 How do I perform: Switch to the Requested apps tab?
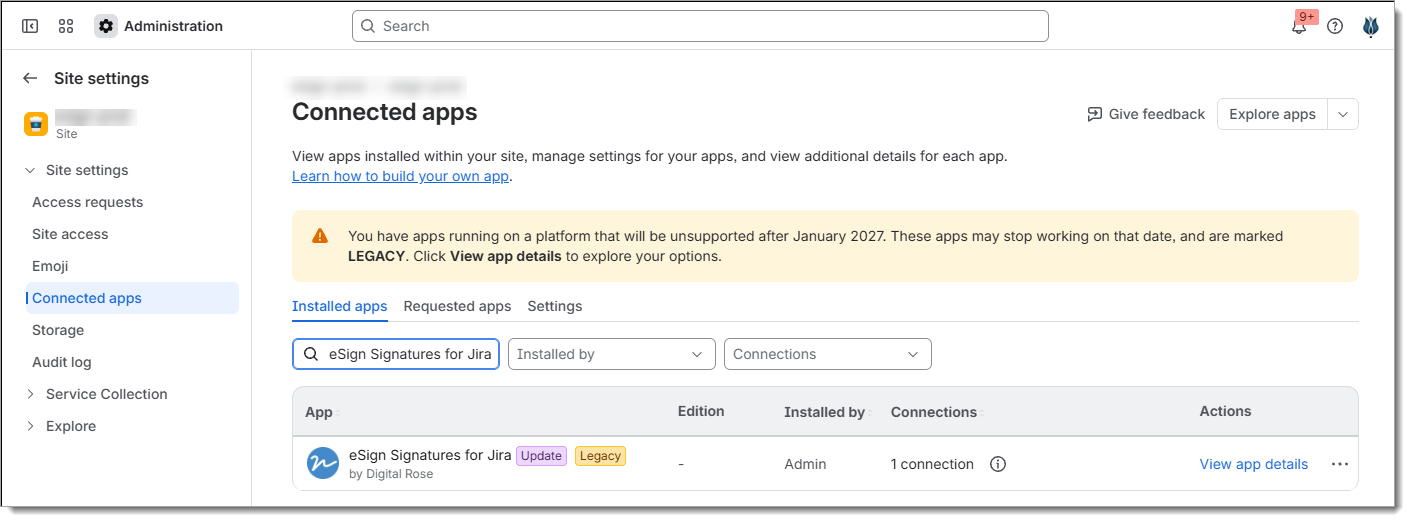tap(457, 306)
